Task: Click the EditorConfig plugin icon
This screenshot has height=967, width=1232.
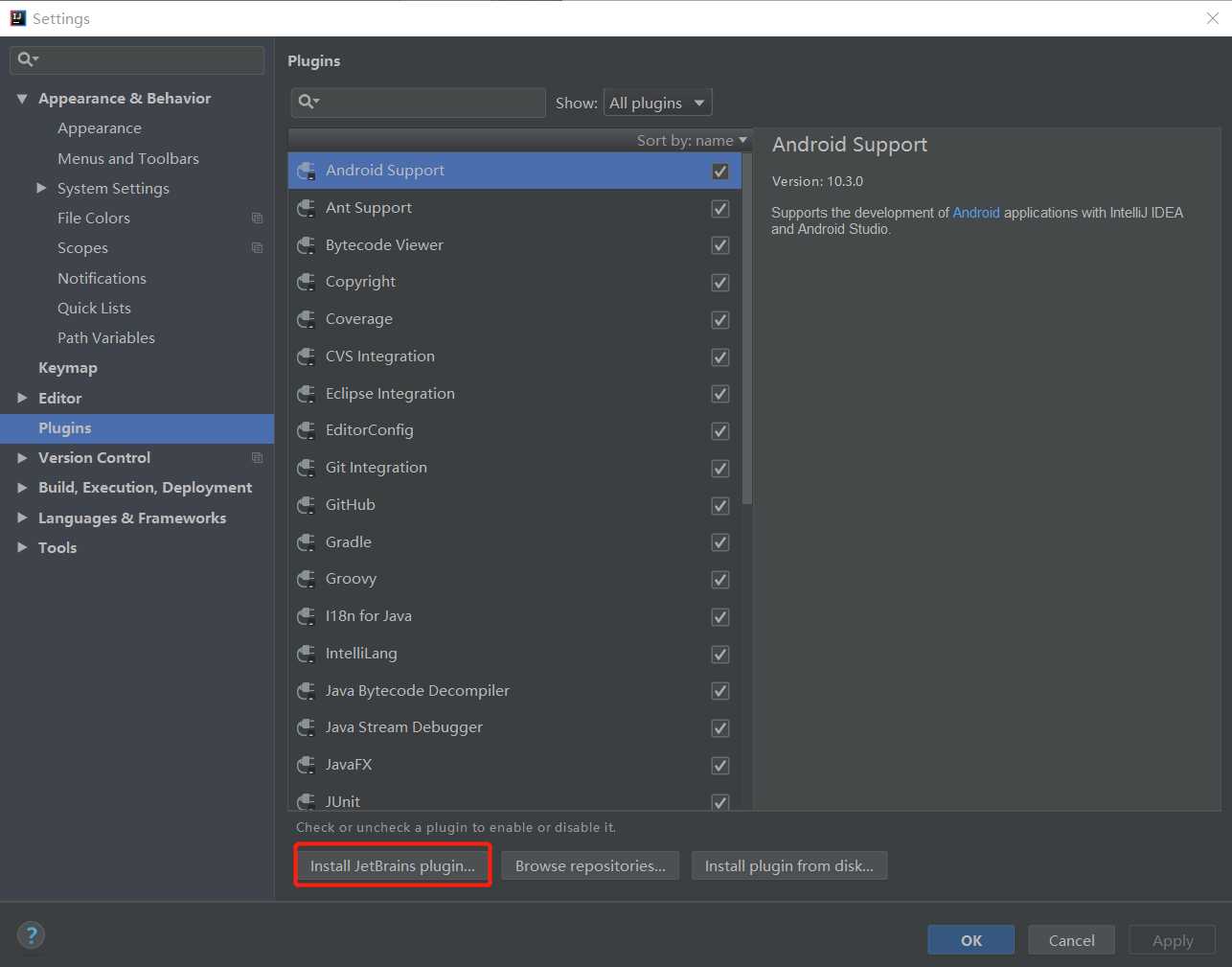Action: coord(307,430)
